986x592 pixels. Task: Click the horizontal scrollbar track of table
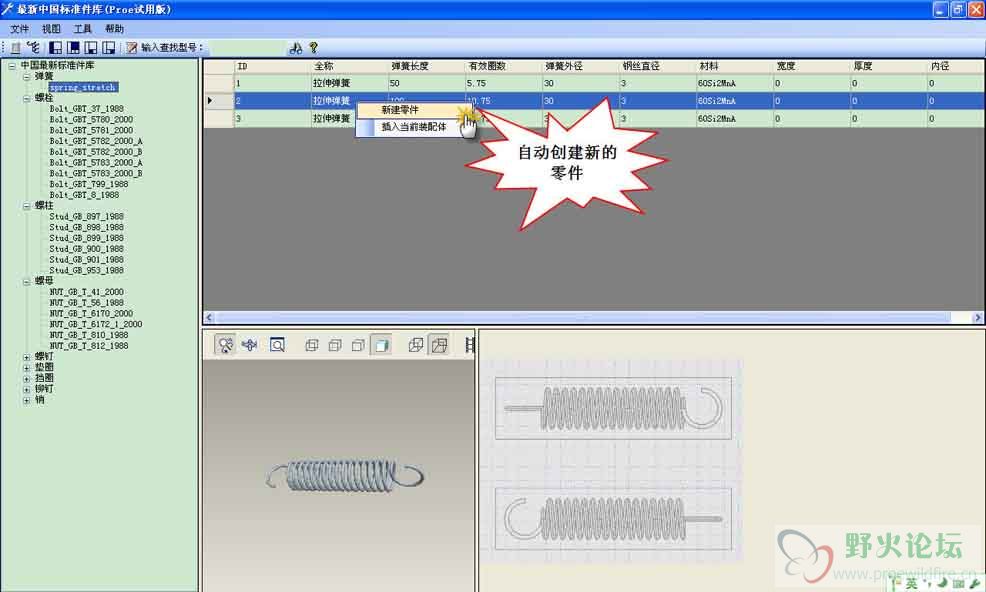point(594,318)
